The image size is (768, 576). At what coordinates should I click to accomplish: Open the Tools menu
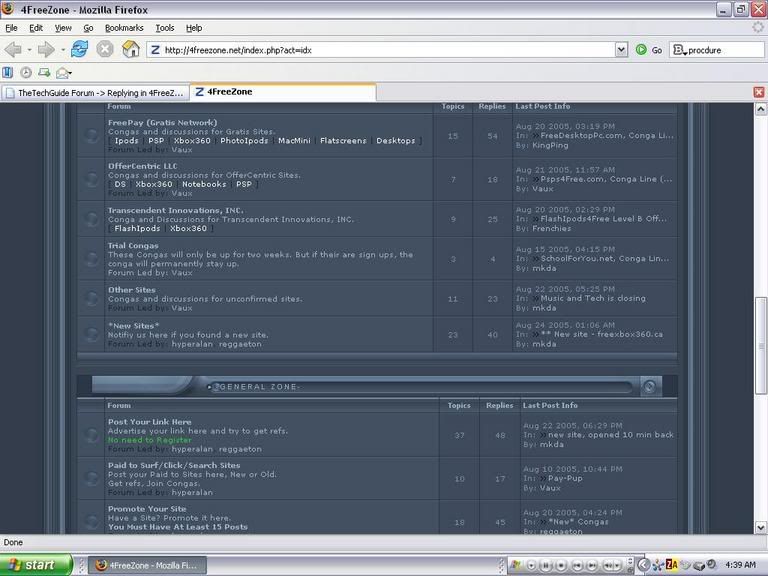click(165, 28)
